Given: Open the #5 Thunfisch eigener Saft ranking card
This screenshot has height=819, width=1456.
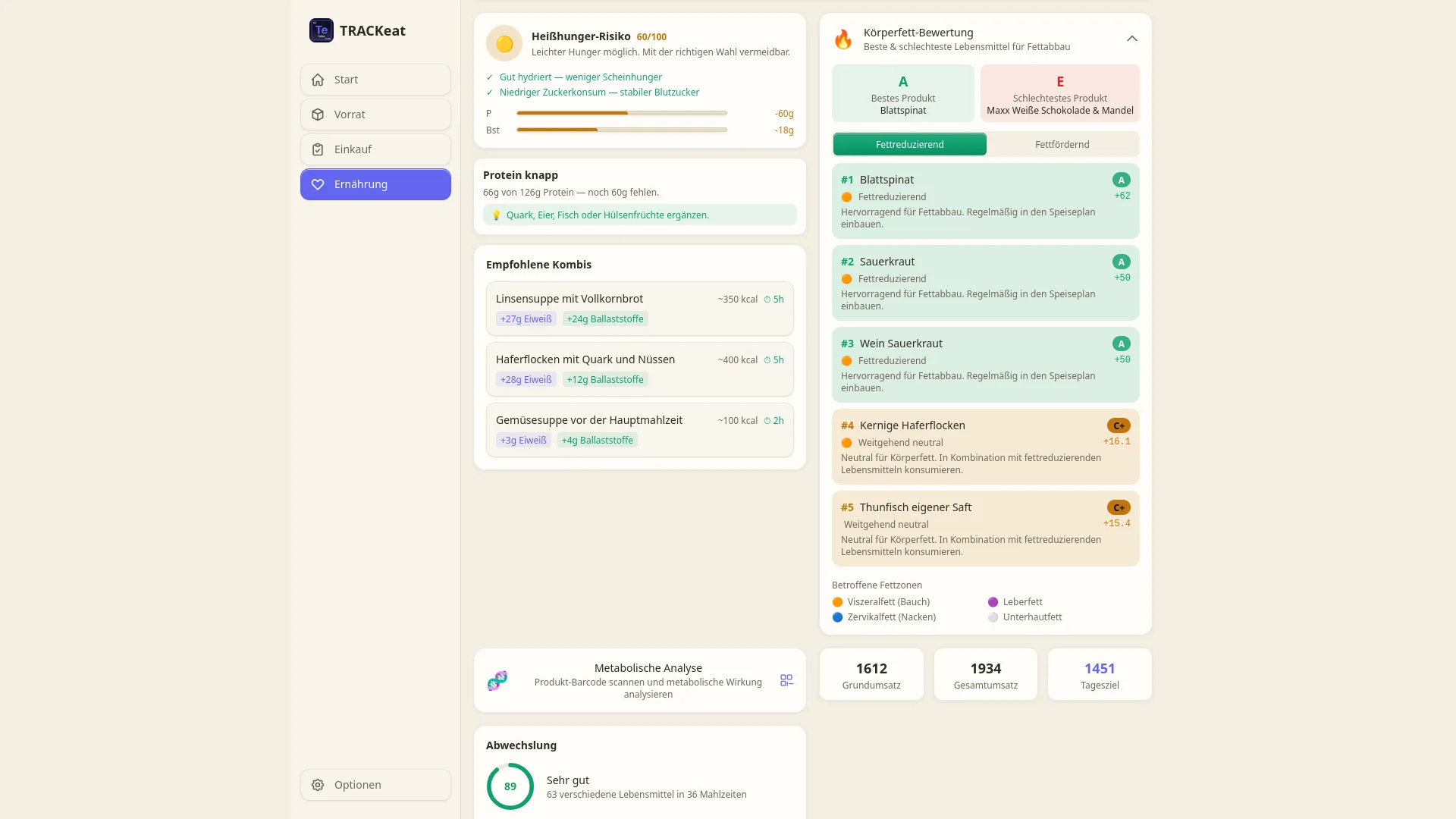Looking at the screenshot, I should (986, 529).
